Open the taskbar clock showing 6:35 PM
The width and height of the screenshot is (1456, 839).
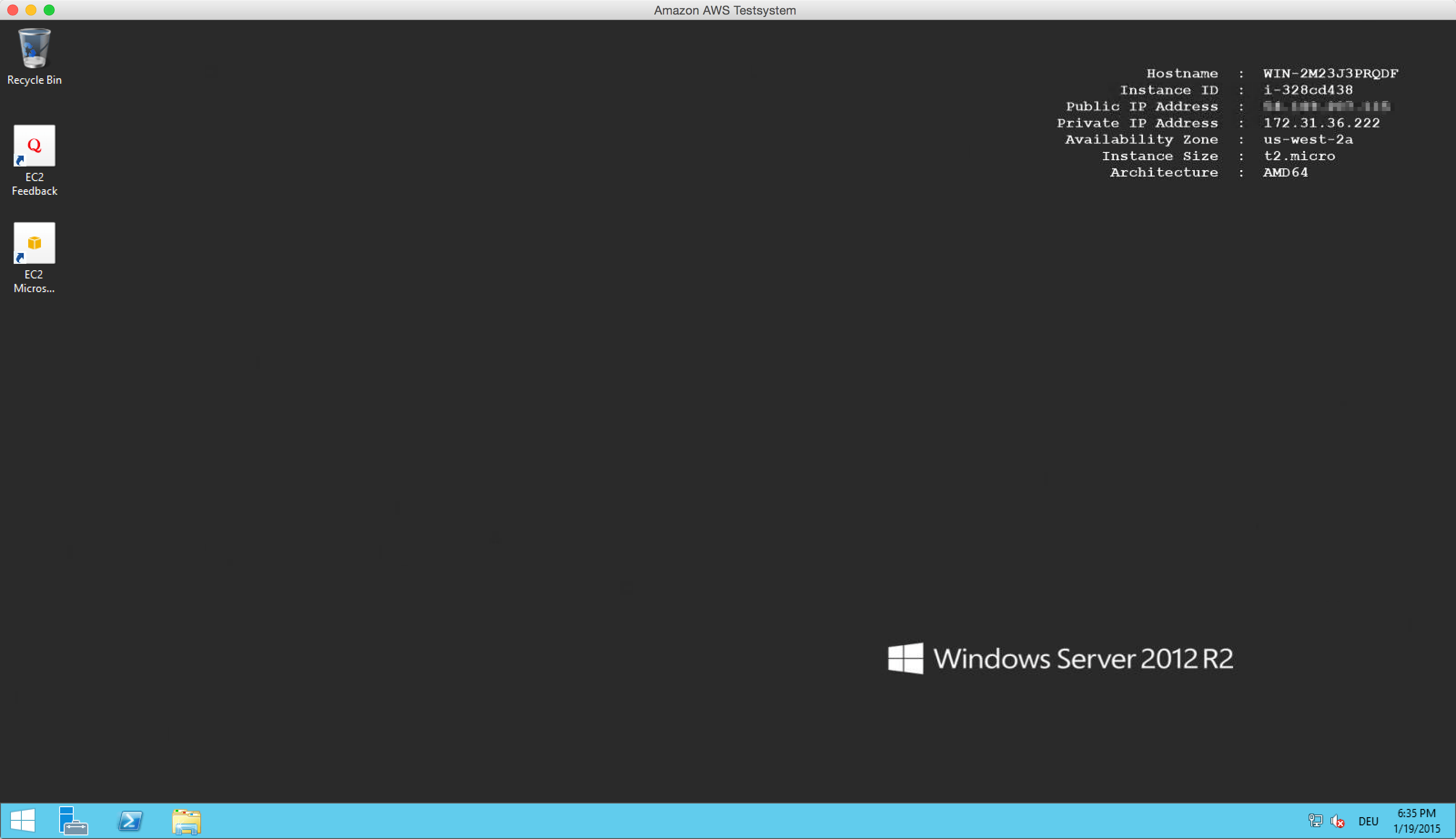(1417, 820)
